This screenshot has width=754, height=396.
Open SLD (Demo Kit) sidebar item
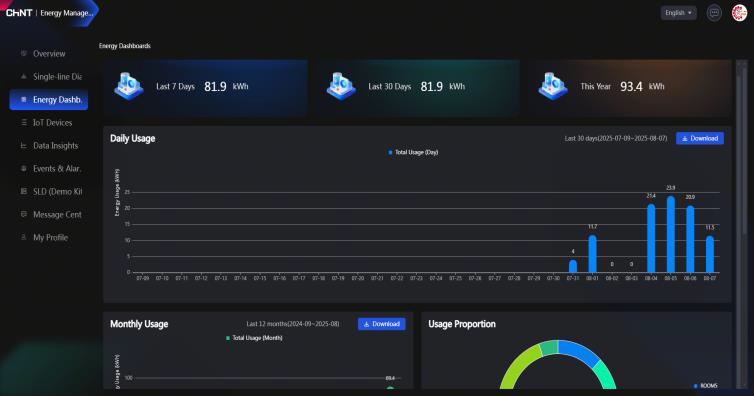(49, 192)
